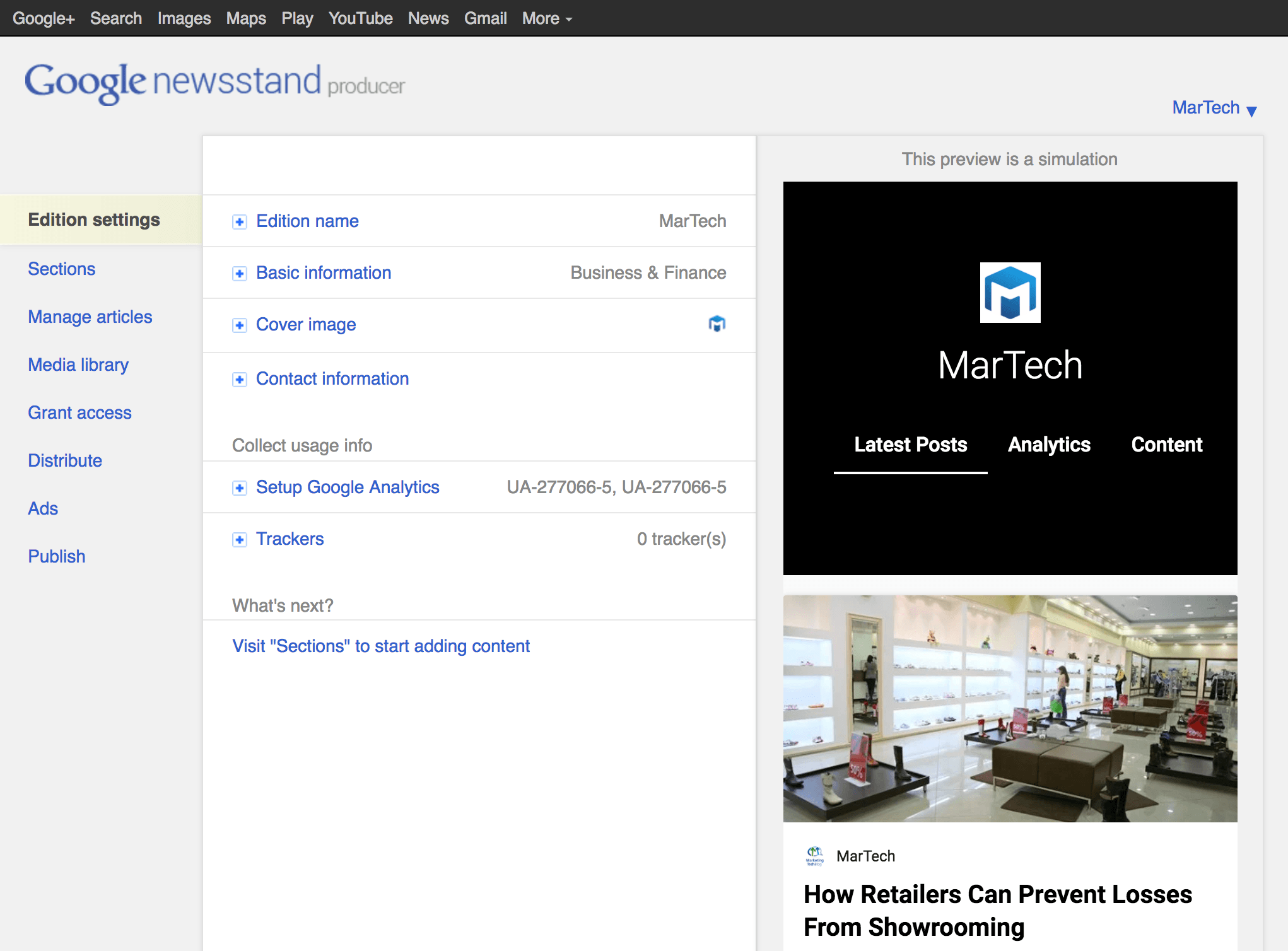Expand the Trackers plus icon
The height and width of the screenshot is (951, 1288).
click(x=240, y=540)
